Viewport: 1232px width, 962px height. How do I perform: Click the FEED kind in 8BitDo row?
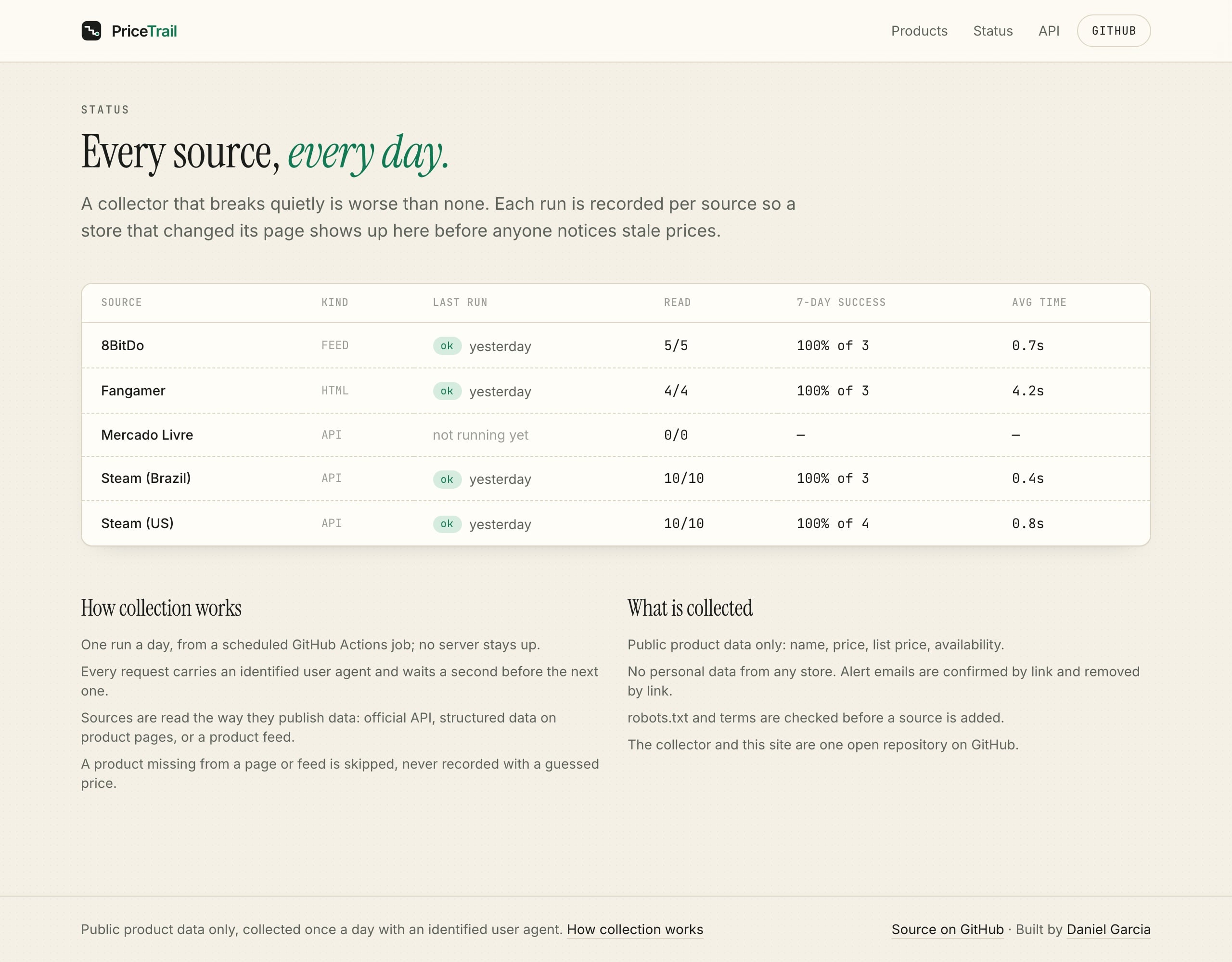[334, 345]
